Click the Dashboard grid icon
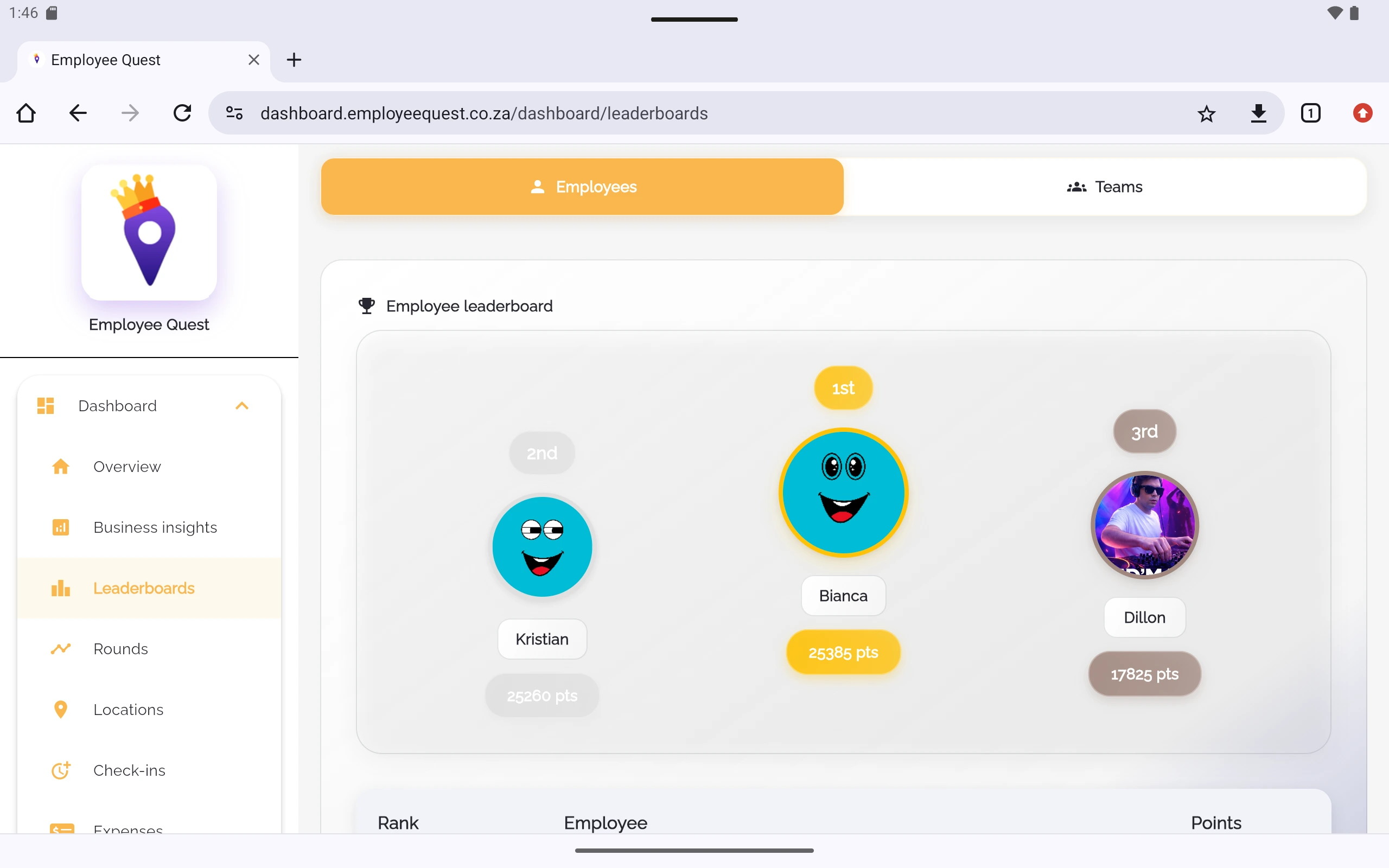The image size is (1389, 868). point(46,405)
